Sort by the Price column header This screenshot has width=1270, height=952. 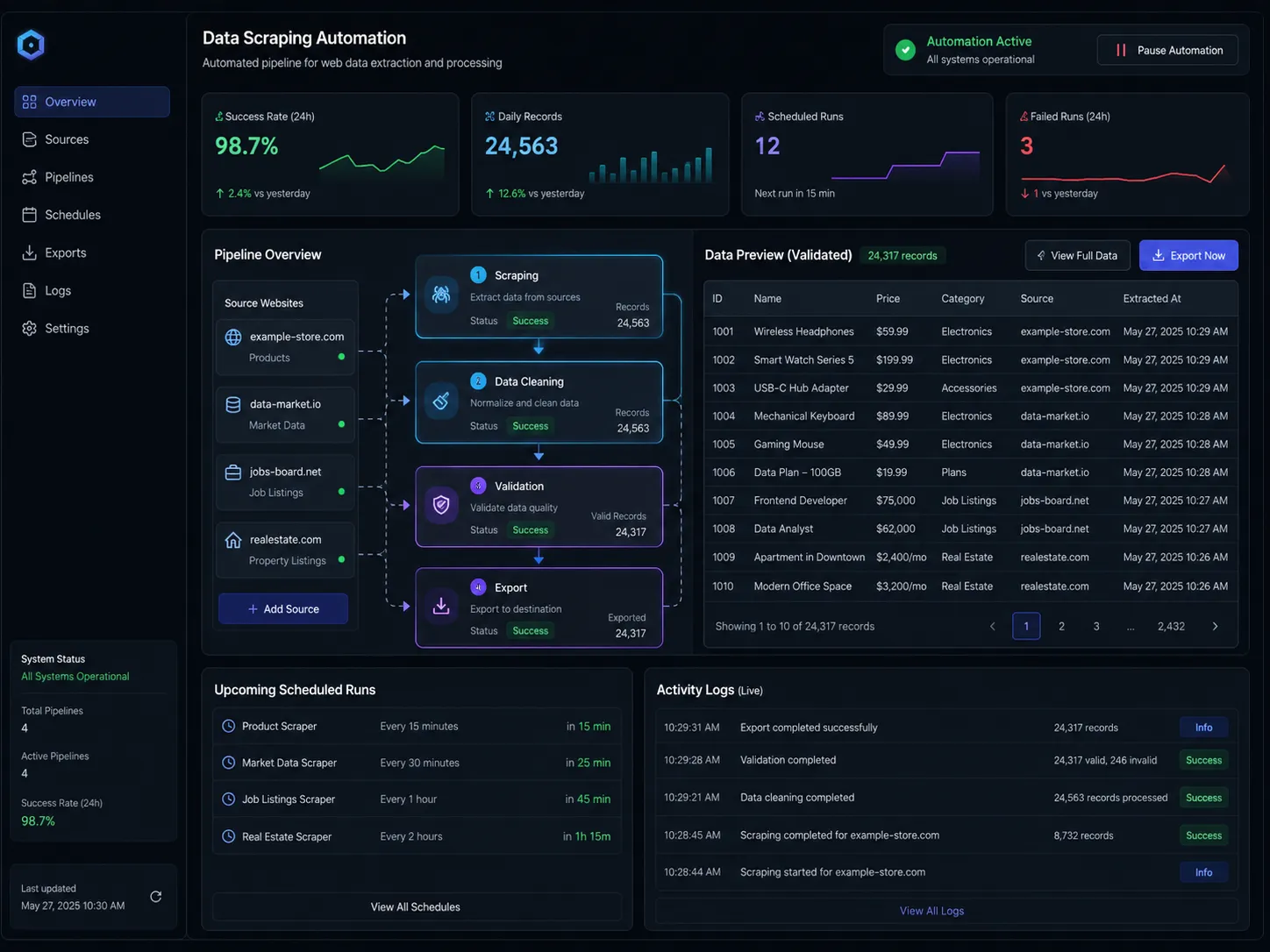[888, 299]
